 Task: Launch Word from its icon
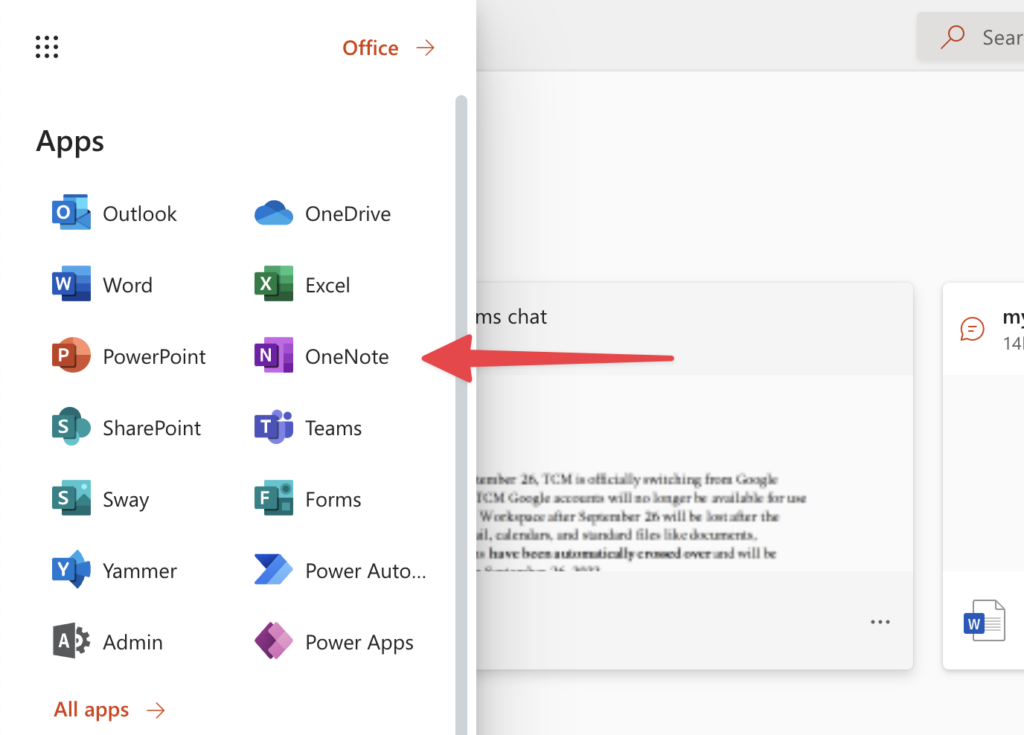point(71,284)
